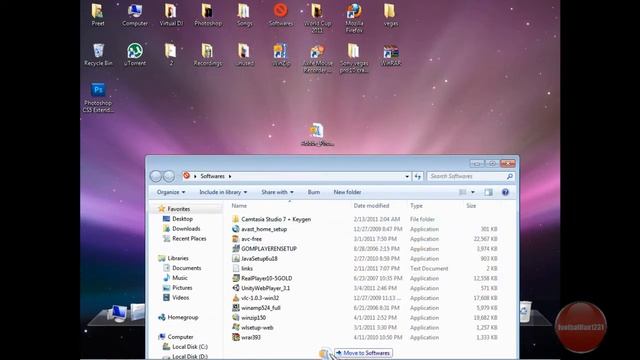Open the Photoshop folder on desktop

(x=208, y=14)
